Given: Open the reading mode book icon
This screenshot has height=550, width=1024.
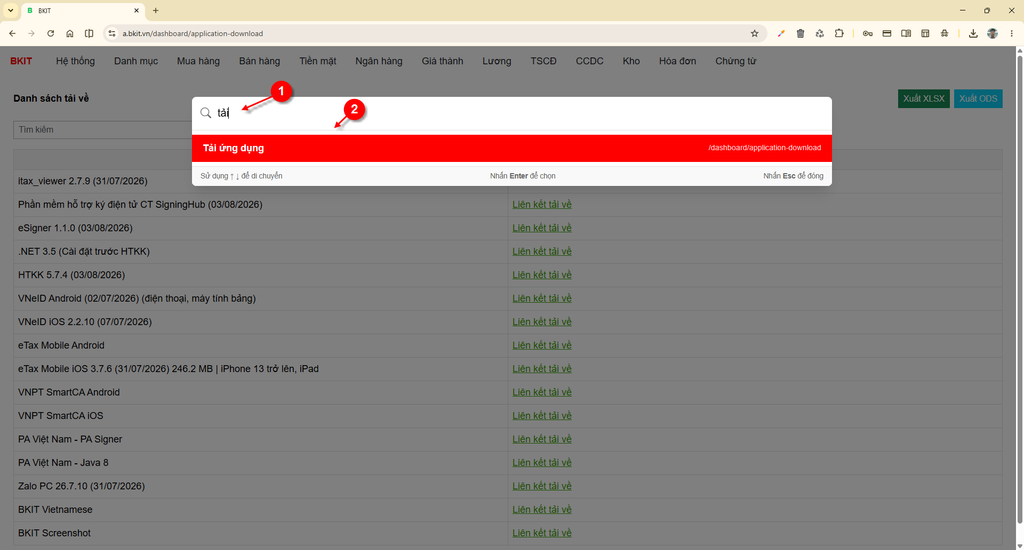Looking at the screenshot, I should click(x=906, y=33).
